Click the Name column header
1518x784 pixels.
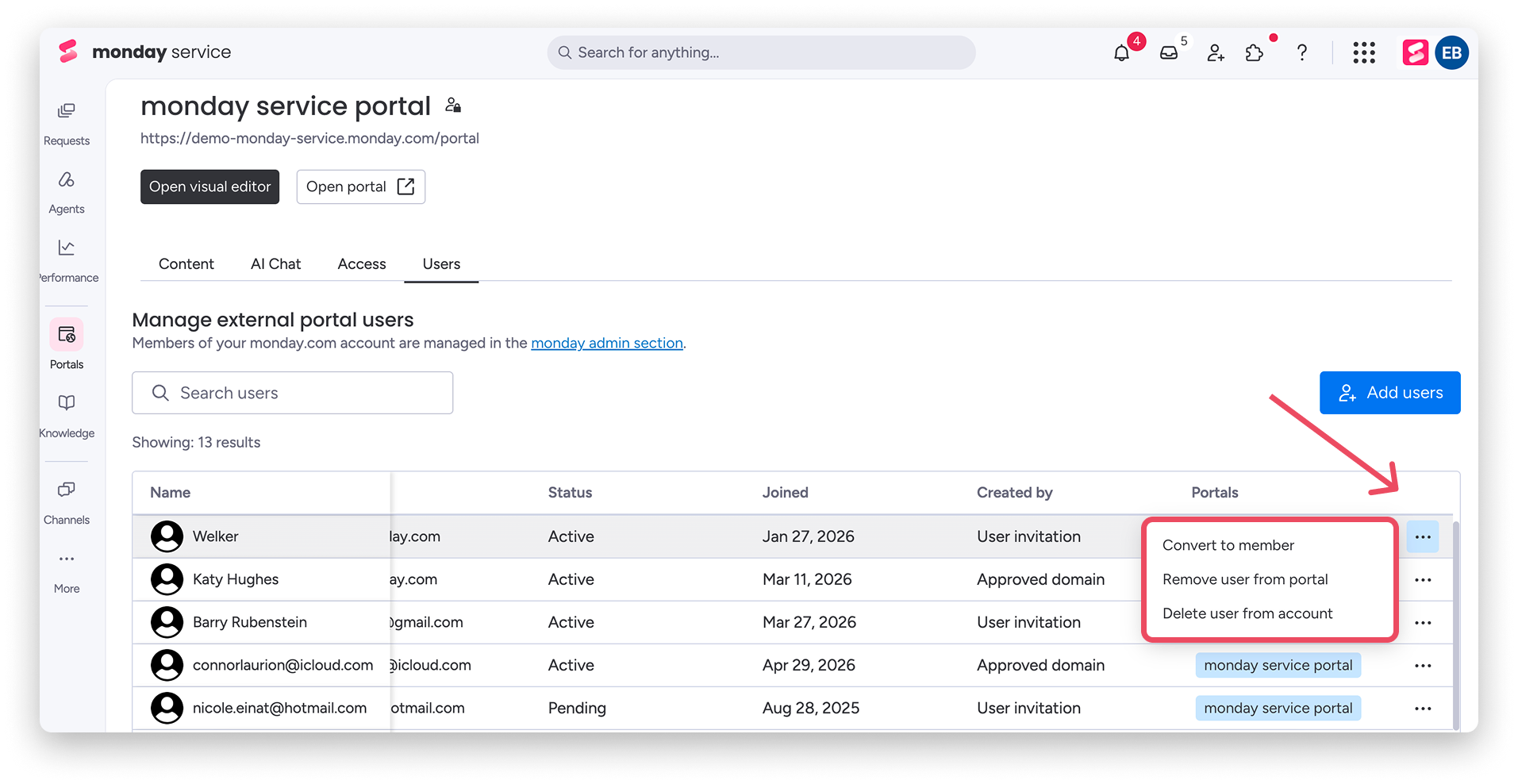click(x=171, y=493)
